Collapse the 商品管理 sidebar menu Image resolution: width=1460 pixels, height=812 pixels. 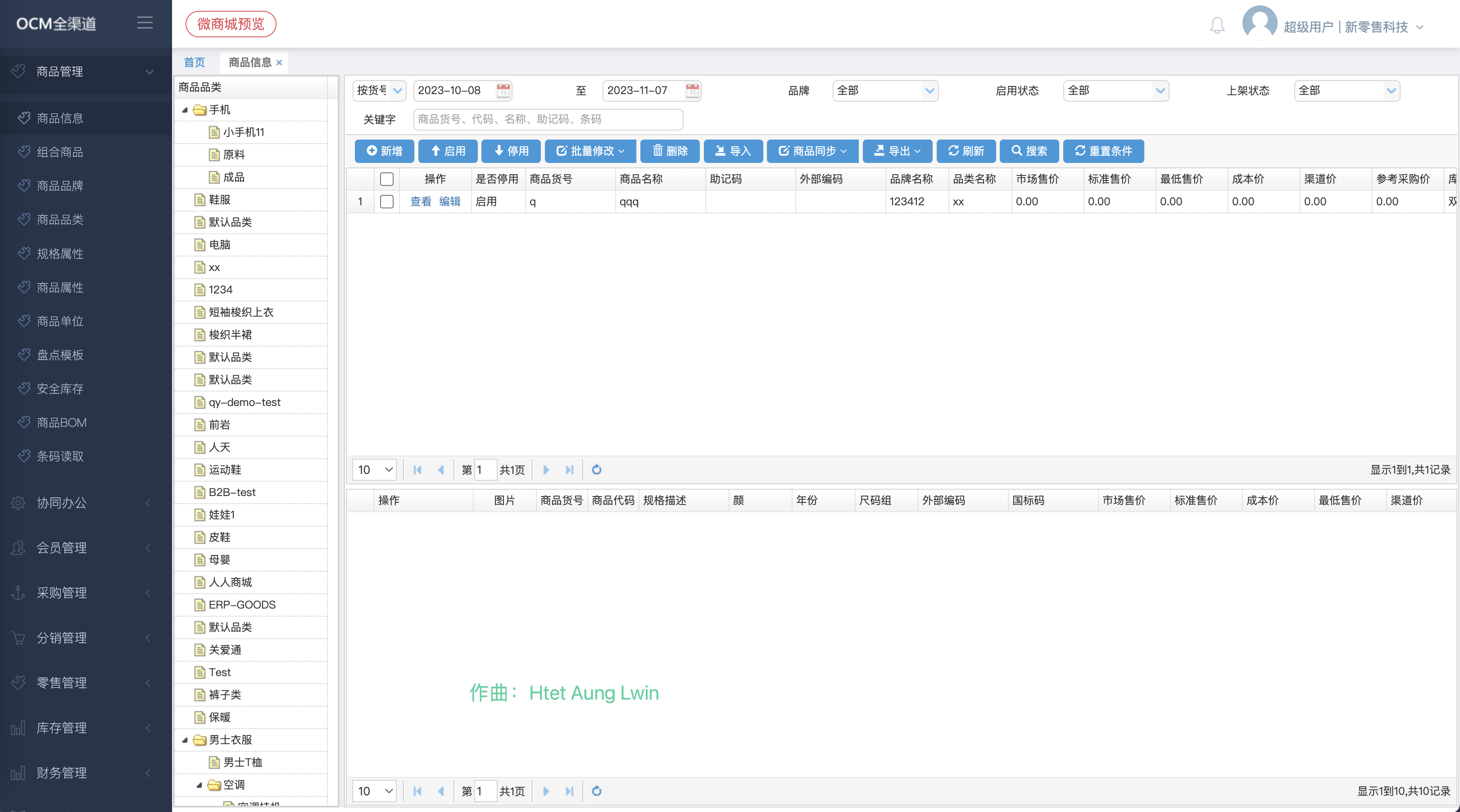click(85, 72)
